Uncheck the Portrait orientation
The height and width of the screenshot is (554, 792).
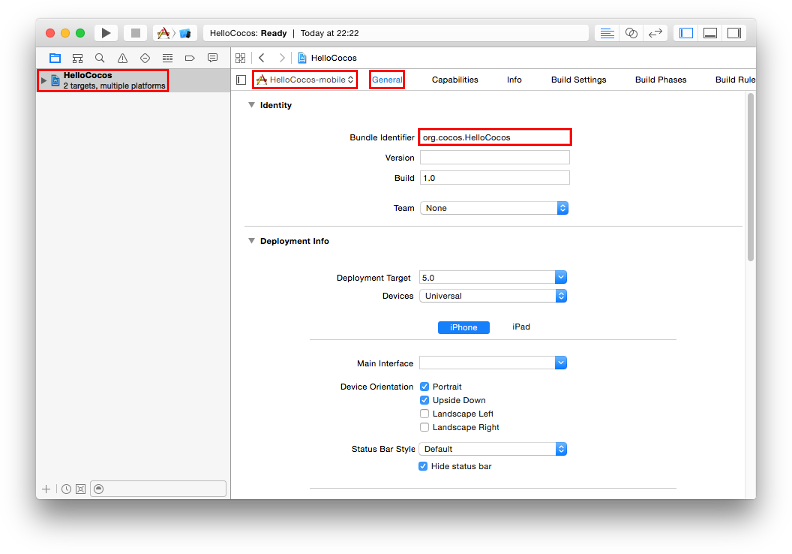pyautogui.click(x=424, y=387)
